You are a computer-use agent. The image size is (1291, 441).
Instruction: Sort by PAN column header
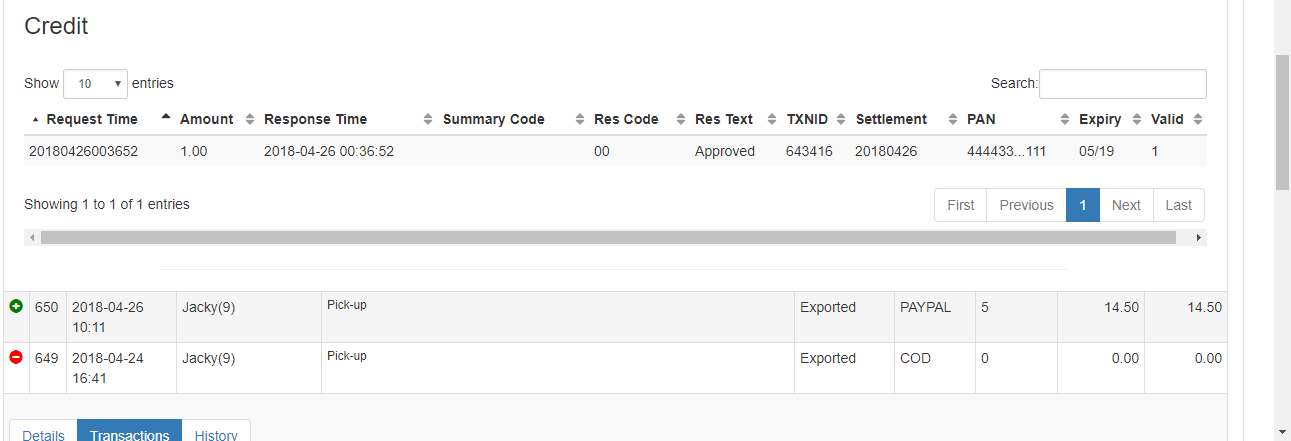click(981, 119)
